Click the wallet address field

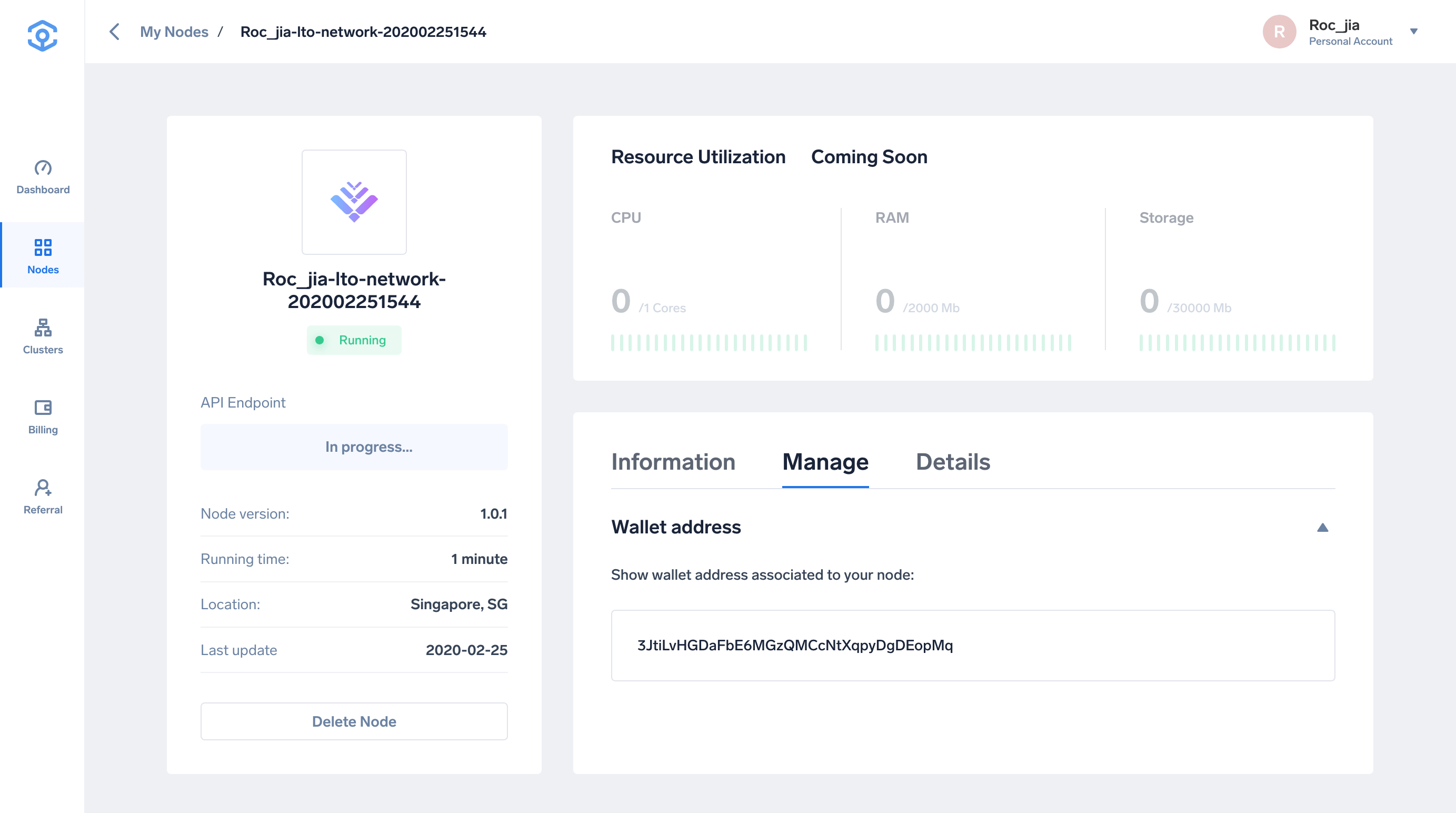point(973,646)
